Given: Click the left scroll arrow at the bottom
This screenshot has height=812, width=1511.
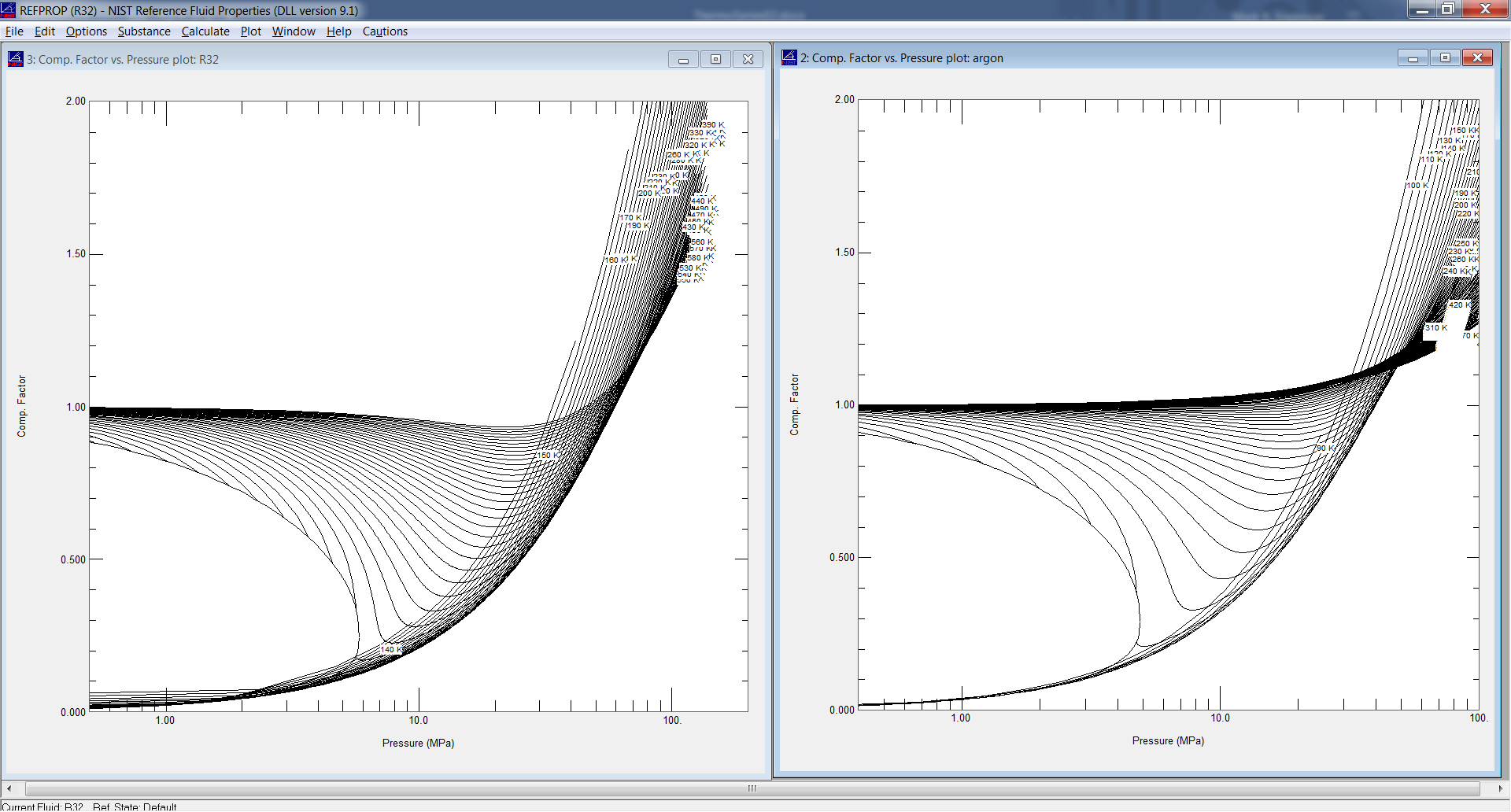Looking at the screenshot, I should coord(8,788).
